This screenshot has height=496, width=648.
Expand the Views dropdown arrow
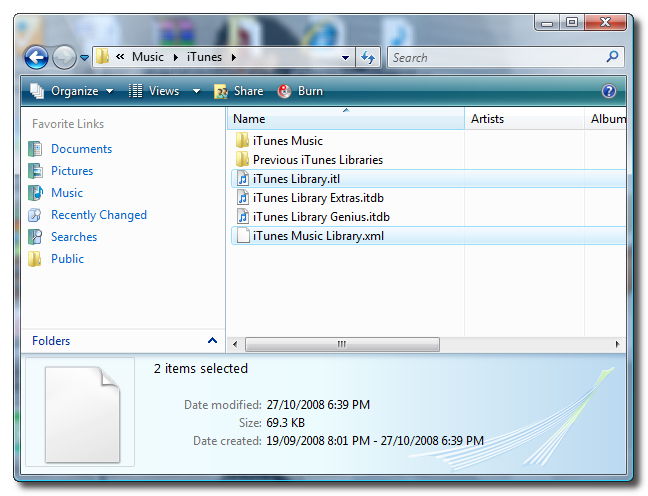click(196, 91)
